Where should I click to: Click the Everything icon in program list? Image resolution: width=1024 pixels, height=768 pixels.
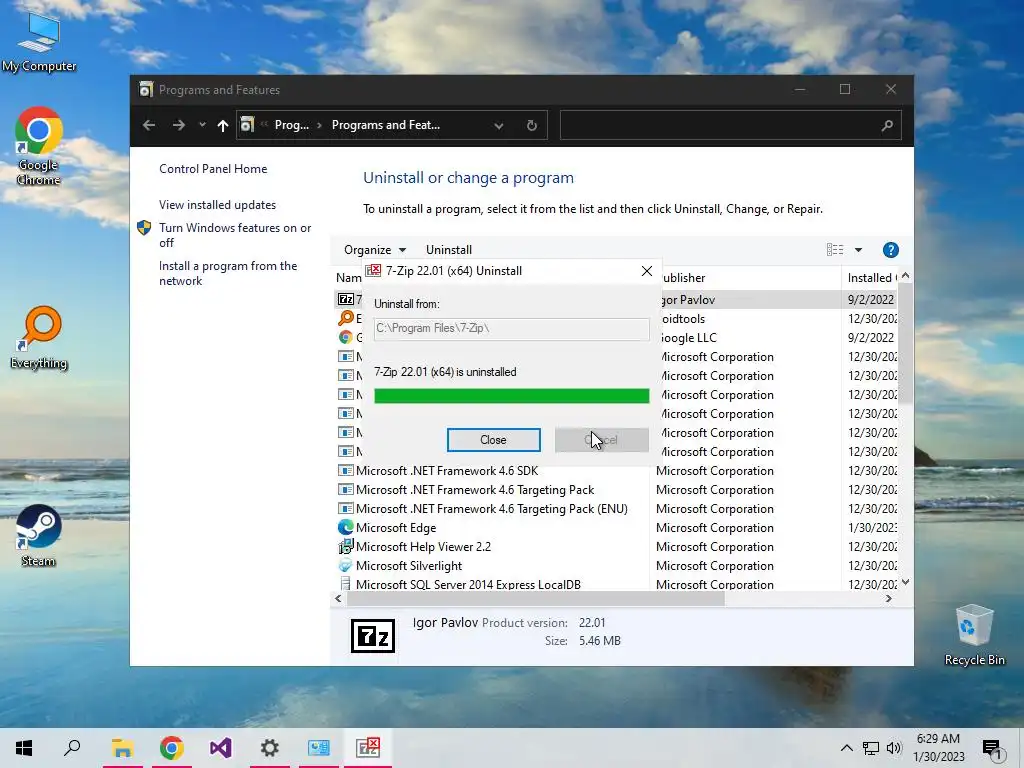[345, 318]
